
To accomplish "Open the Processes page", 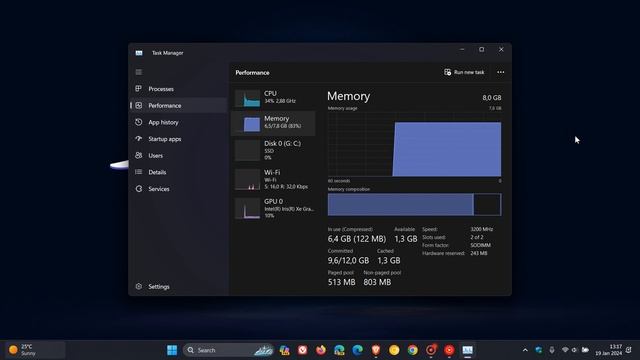I will [178, 89].
